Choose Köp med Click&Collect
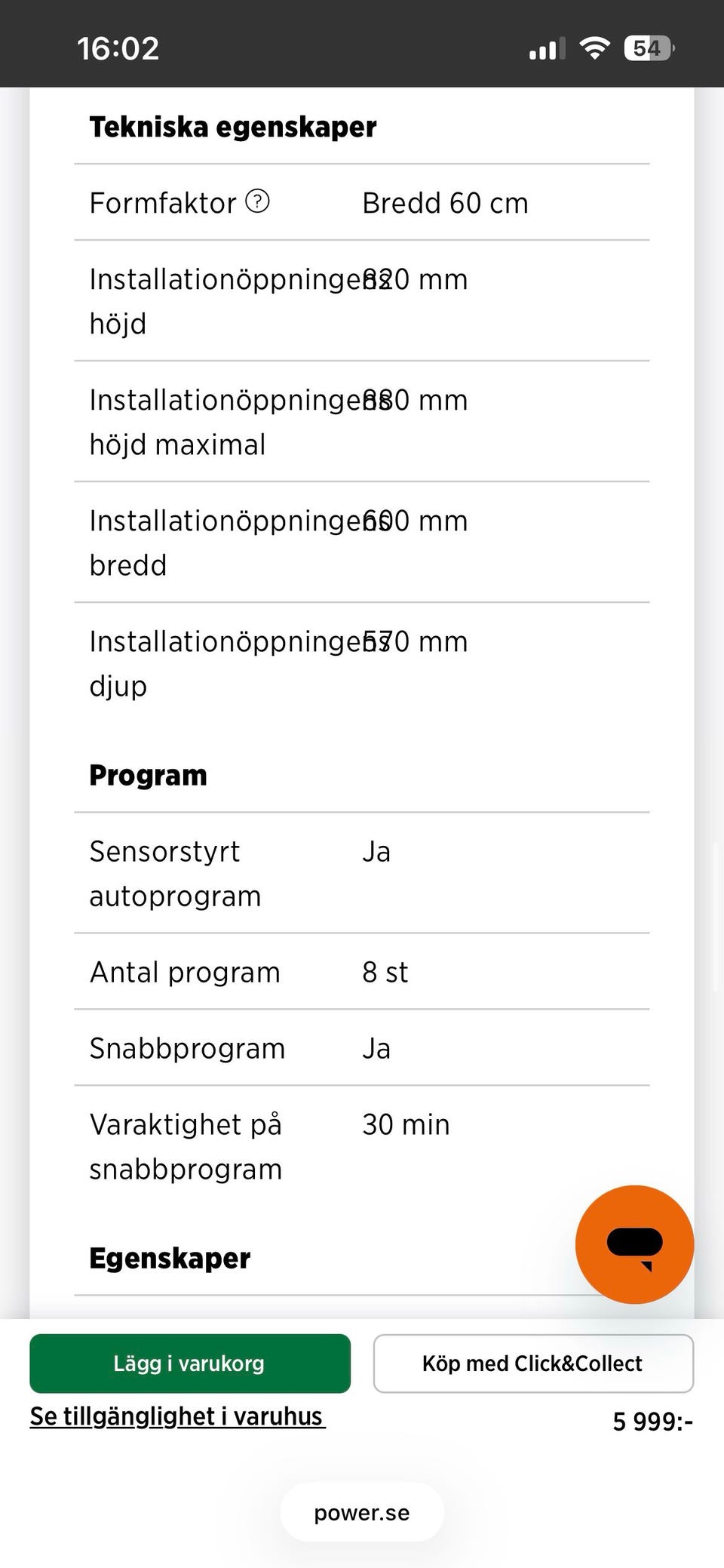Screen dimensions: 724x1568 click(533, 1364)
